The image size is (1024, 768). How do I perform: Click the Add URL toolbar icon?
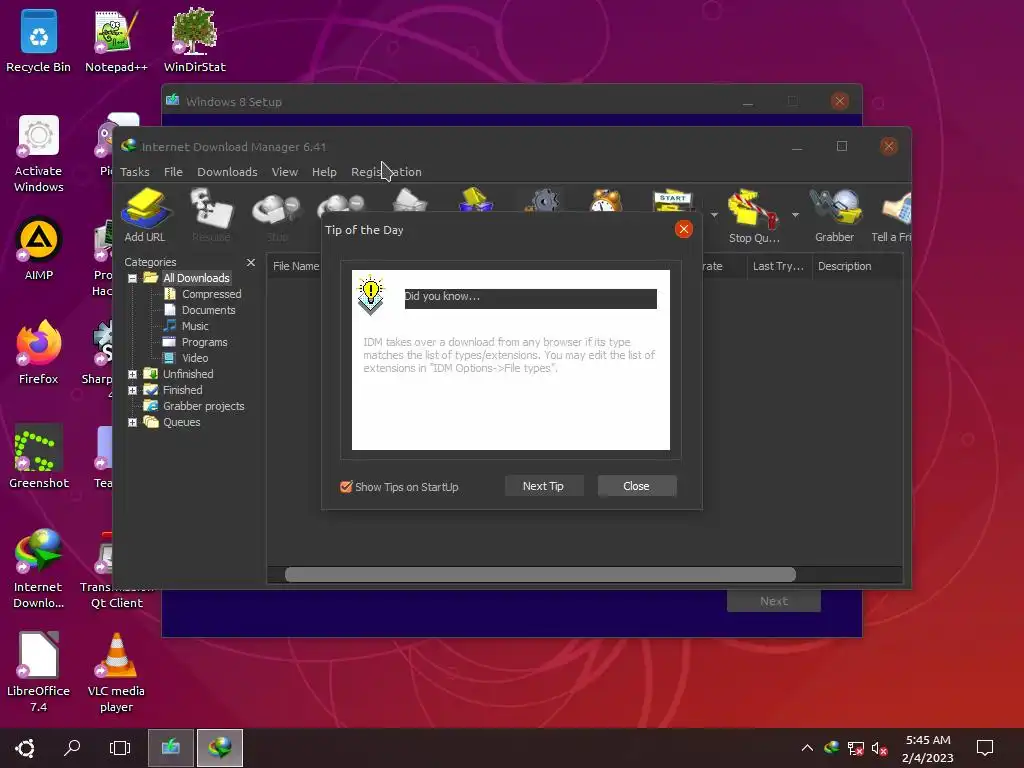click(145, 216)
